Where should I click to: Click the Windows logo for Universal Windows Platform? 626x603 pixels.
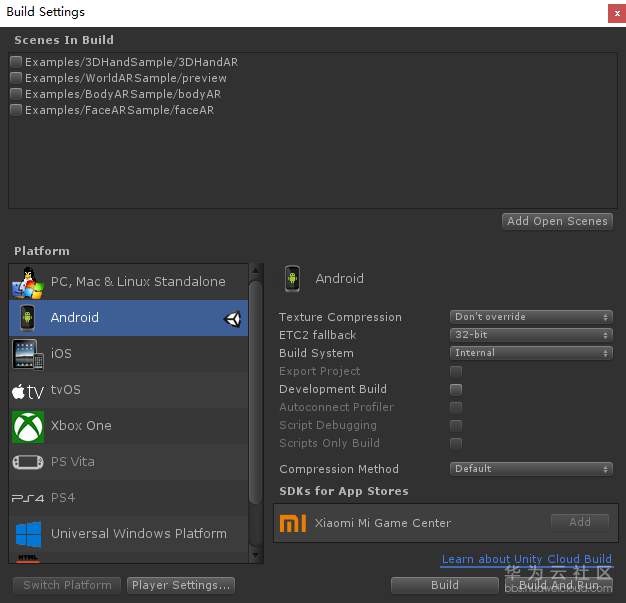[28, 534]
